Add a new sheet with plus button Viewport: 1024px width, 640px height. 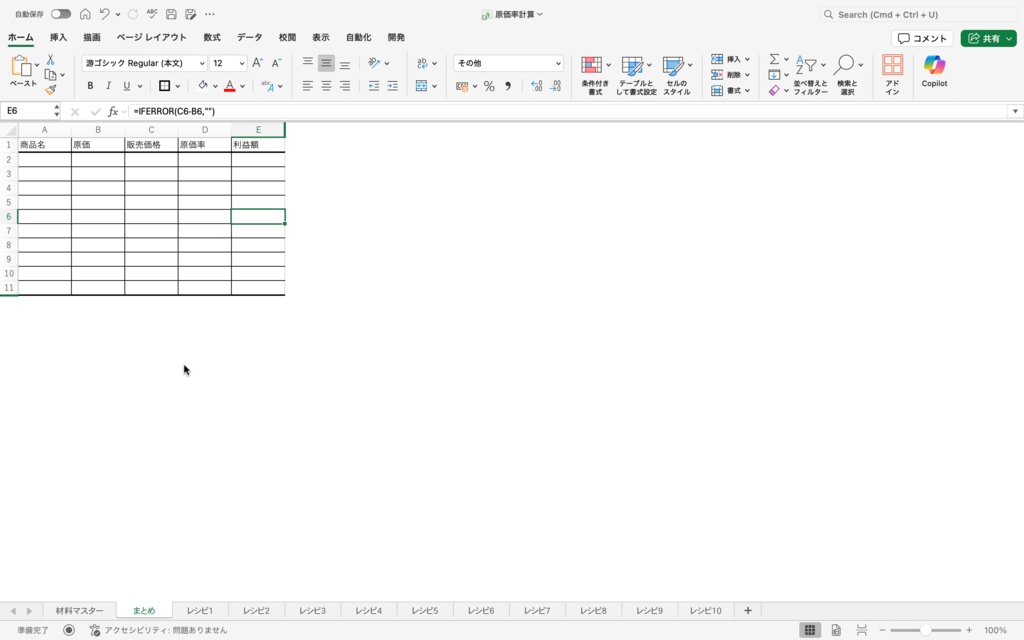click(748, 611)
